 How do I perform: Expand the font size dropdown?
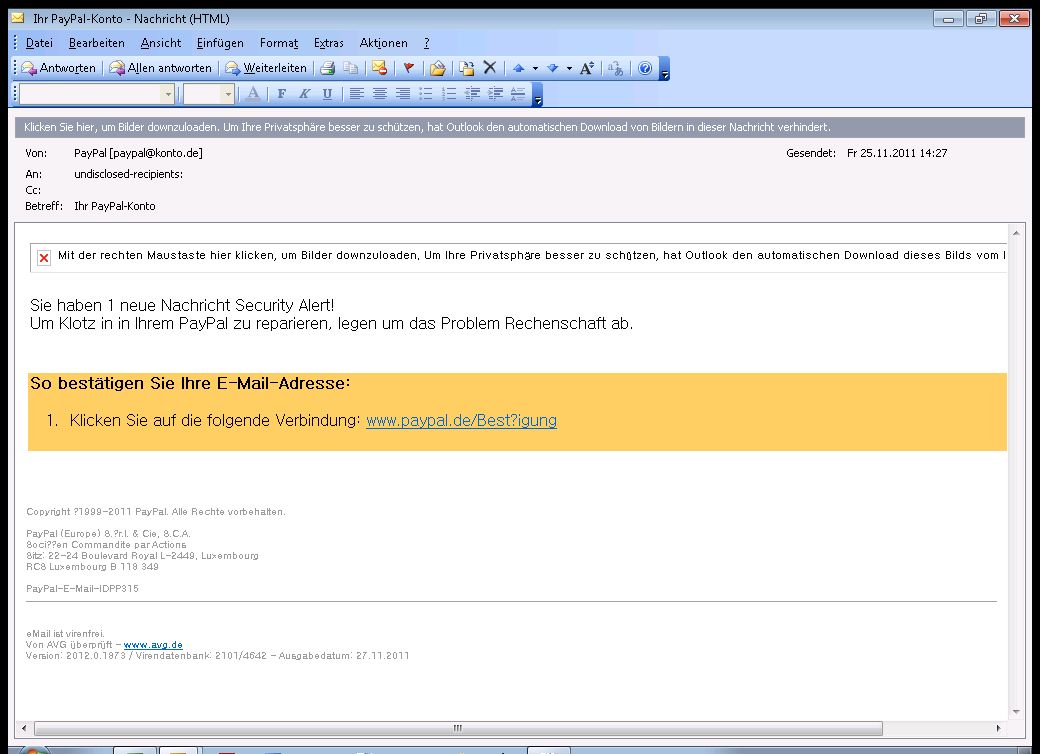[x=228, y=94]
